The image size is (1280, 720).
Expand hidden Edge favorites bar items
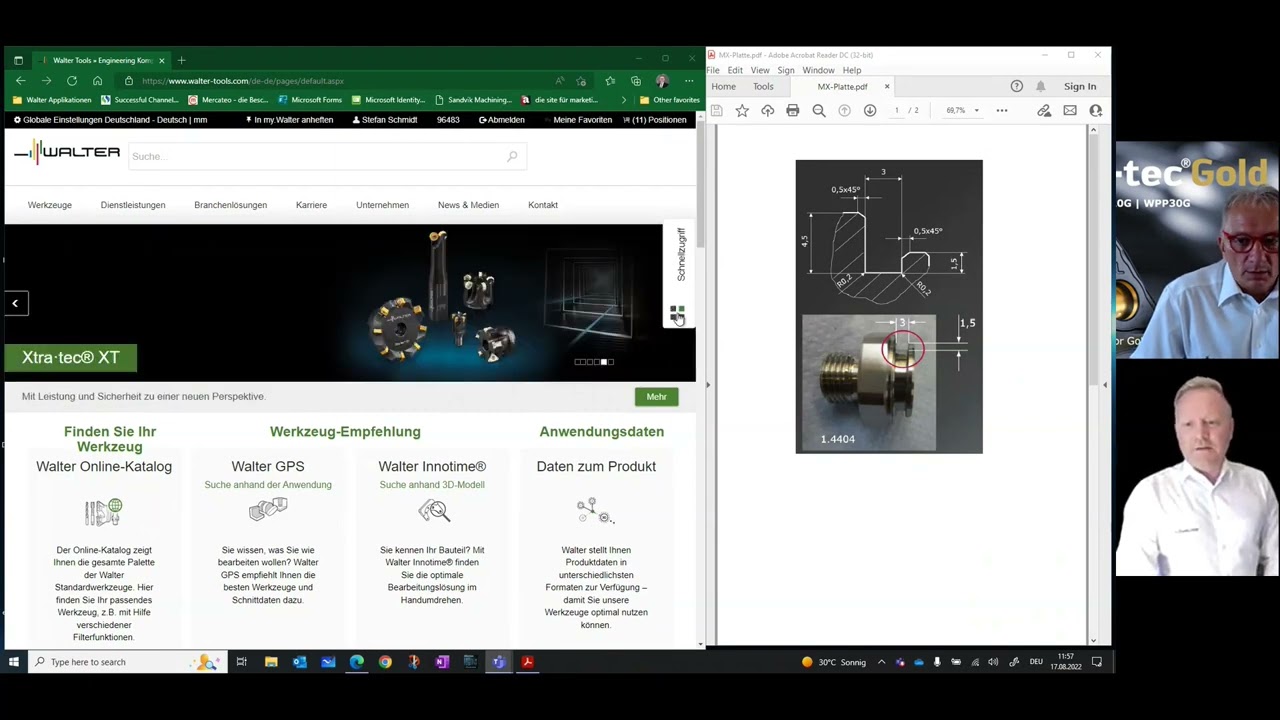(x=624, y=100)
